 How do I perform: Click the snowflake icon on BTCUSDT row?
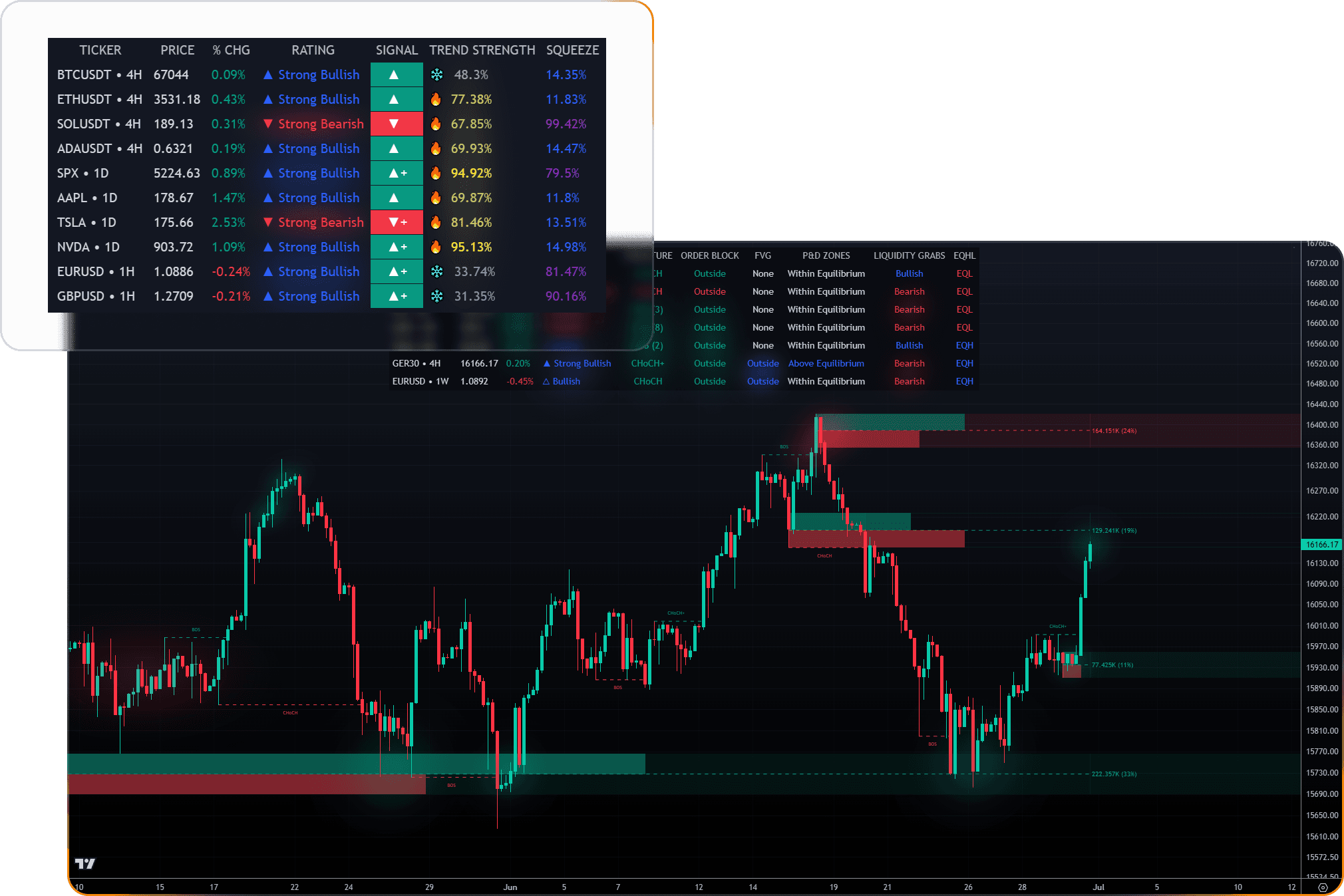click(x=437, y=75)
